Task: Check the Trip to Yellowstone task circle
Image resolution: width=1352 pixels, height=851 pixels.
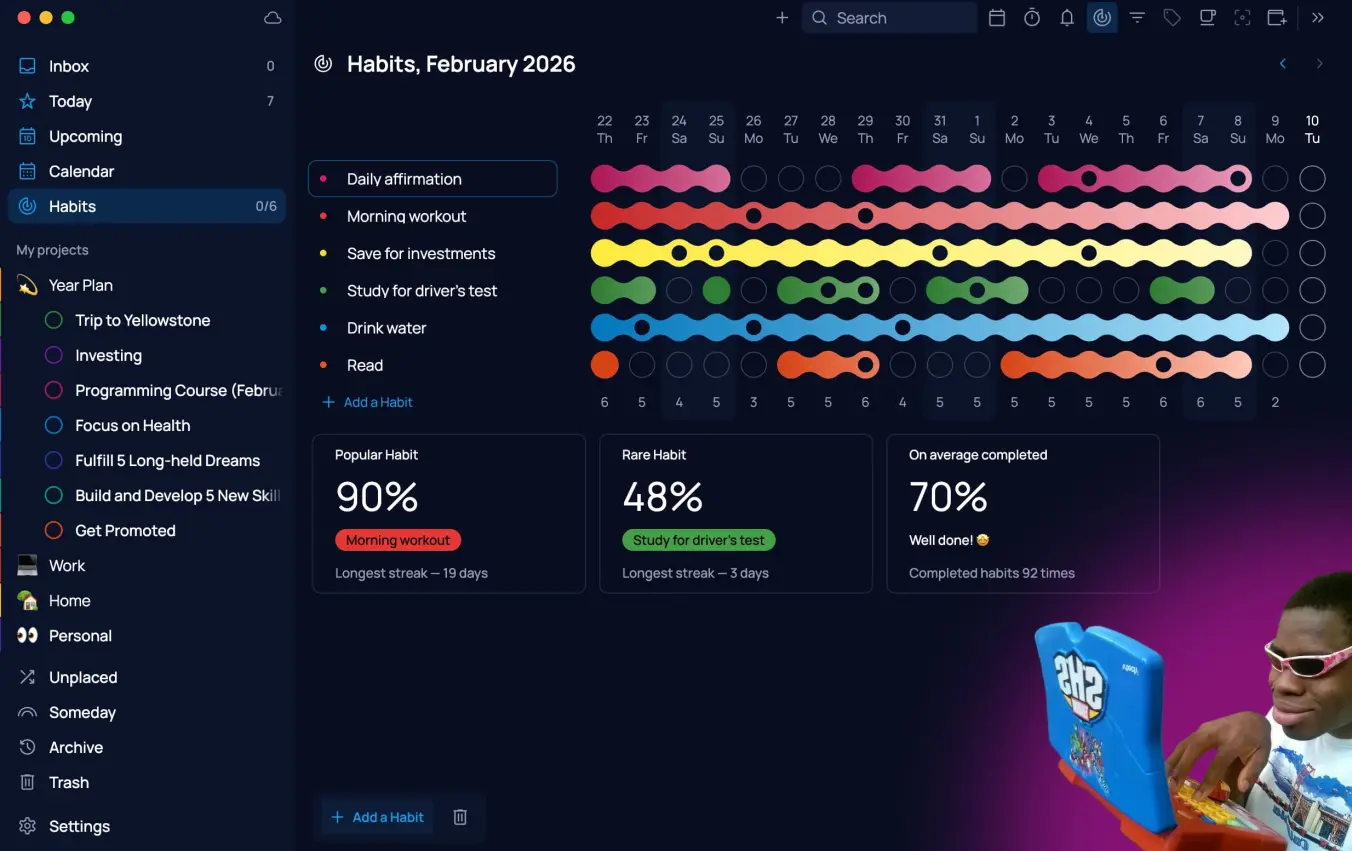Action: pyautogui.click(x=55, y=321)
